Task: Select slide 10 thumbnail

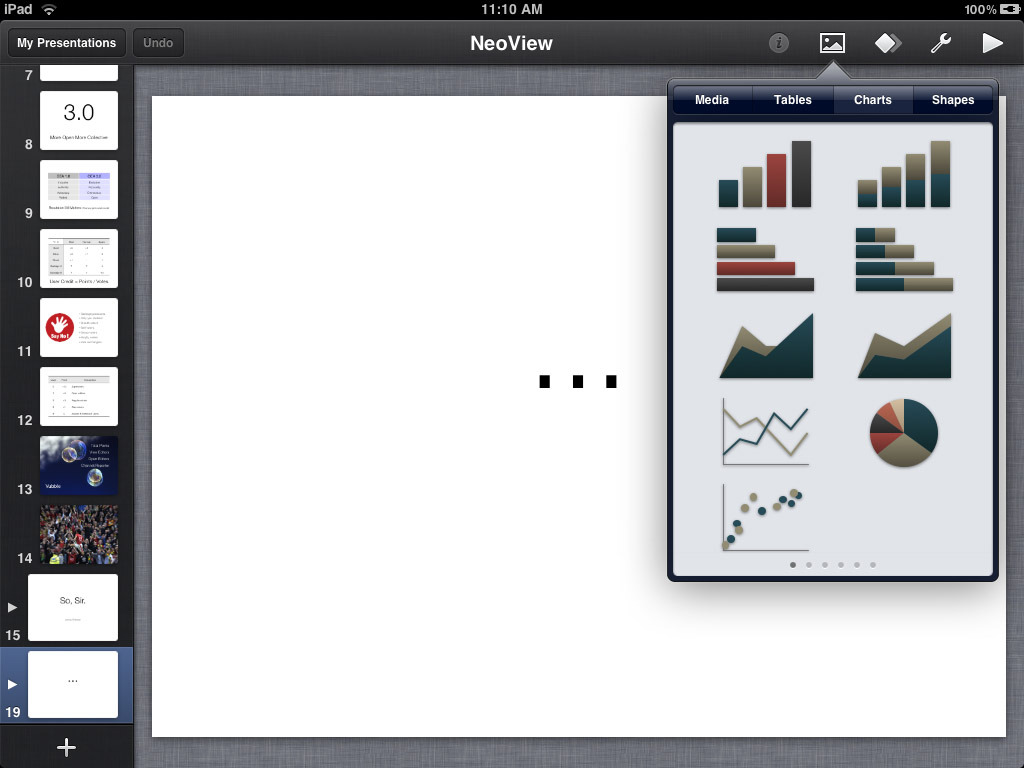Action: click(79, 259)
